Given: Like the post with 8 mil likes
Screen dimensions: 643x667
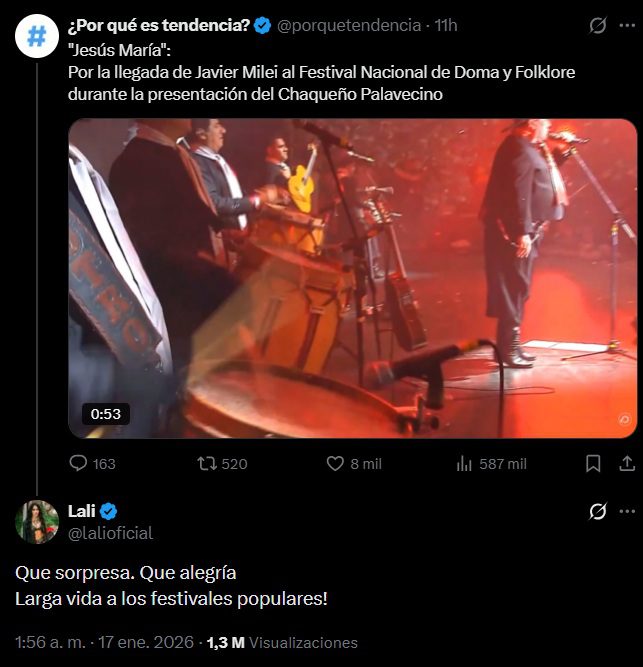Looking at the screenshot, I should [337, 463].
